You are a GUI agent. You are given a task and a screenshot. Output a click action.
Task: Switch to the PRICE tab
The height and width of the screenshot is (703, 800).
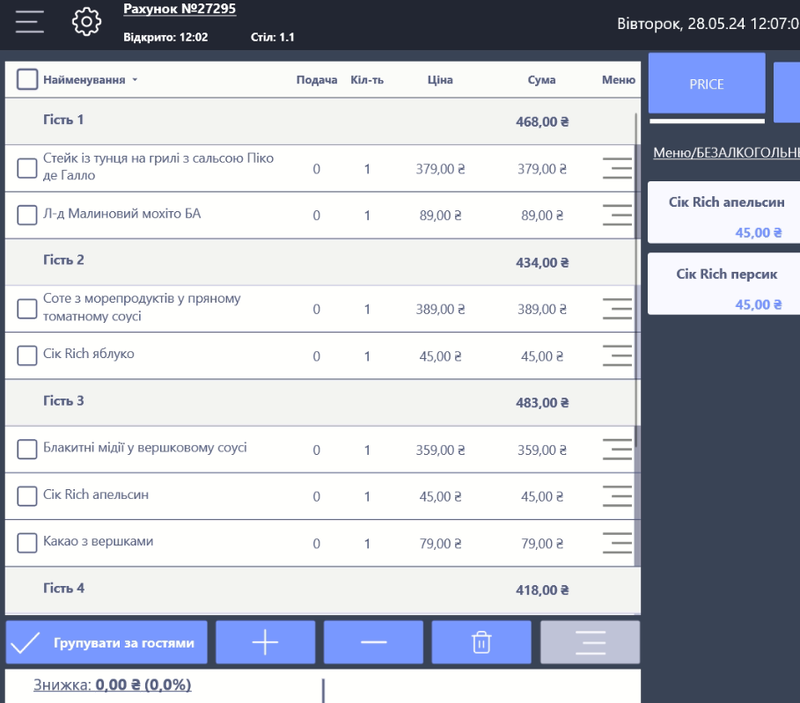(706, 84)
